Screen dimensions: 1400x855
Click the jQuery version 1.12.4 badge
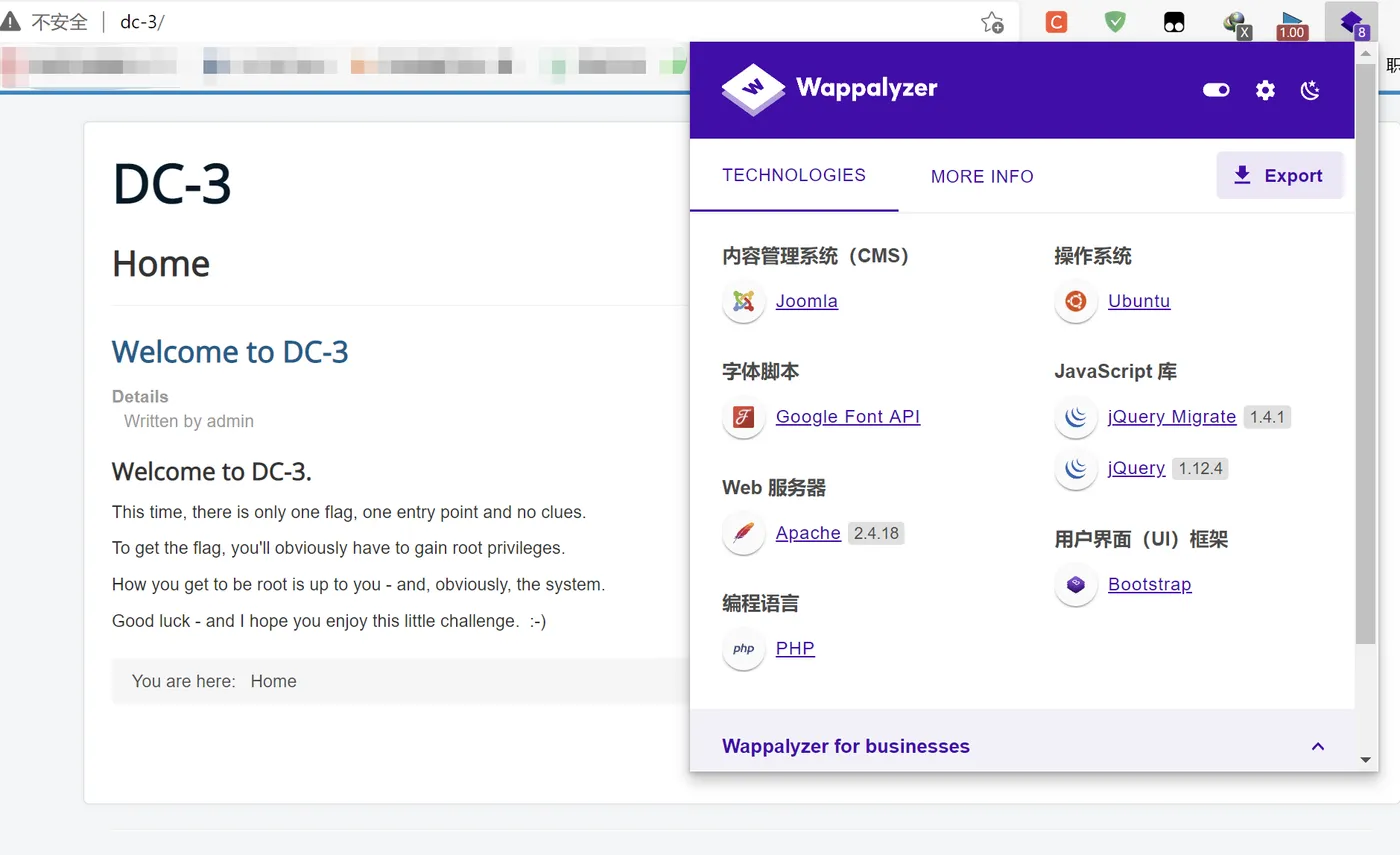[x=1200, y=468]
